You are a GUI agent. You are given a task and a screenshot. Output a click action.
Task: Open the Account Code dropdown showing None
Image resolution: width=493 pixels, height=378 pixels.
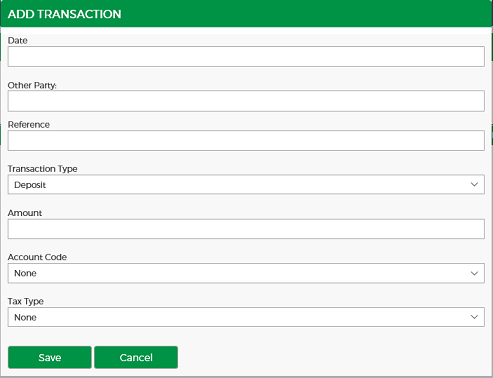246,273
